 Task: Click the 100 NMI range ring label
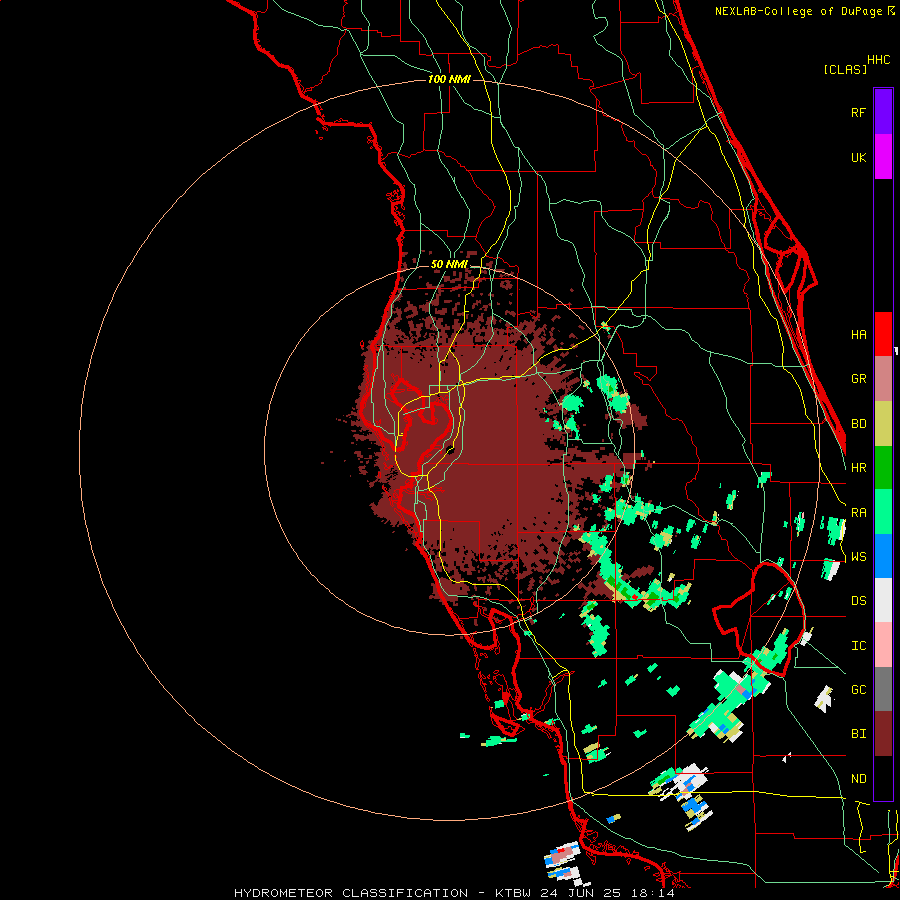coord(449,79)
